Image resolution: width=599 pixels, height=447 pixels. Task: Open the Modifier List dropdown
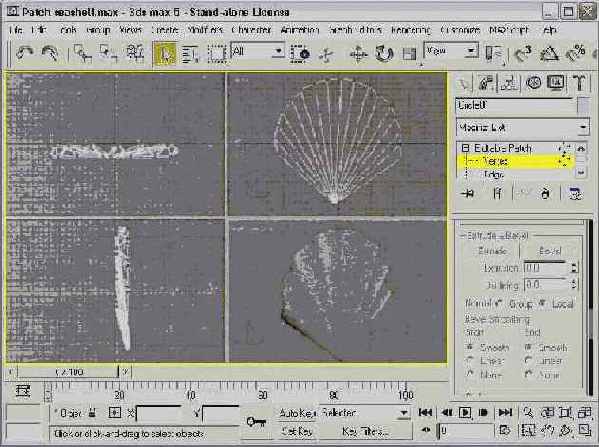coord(522,127)
